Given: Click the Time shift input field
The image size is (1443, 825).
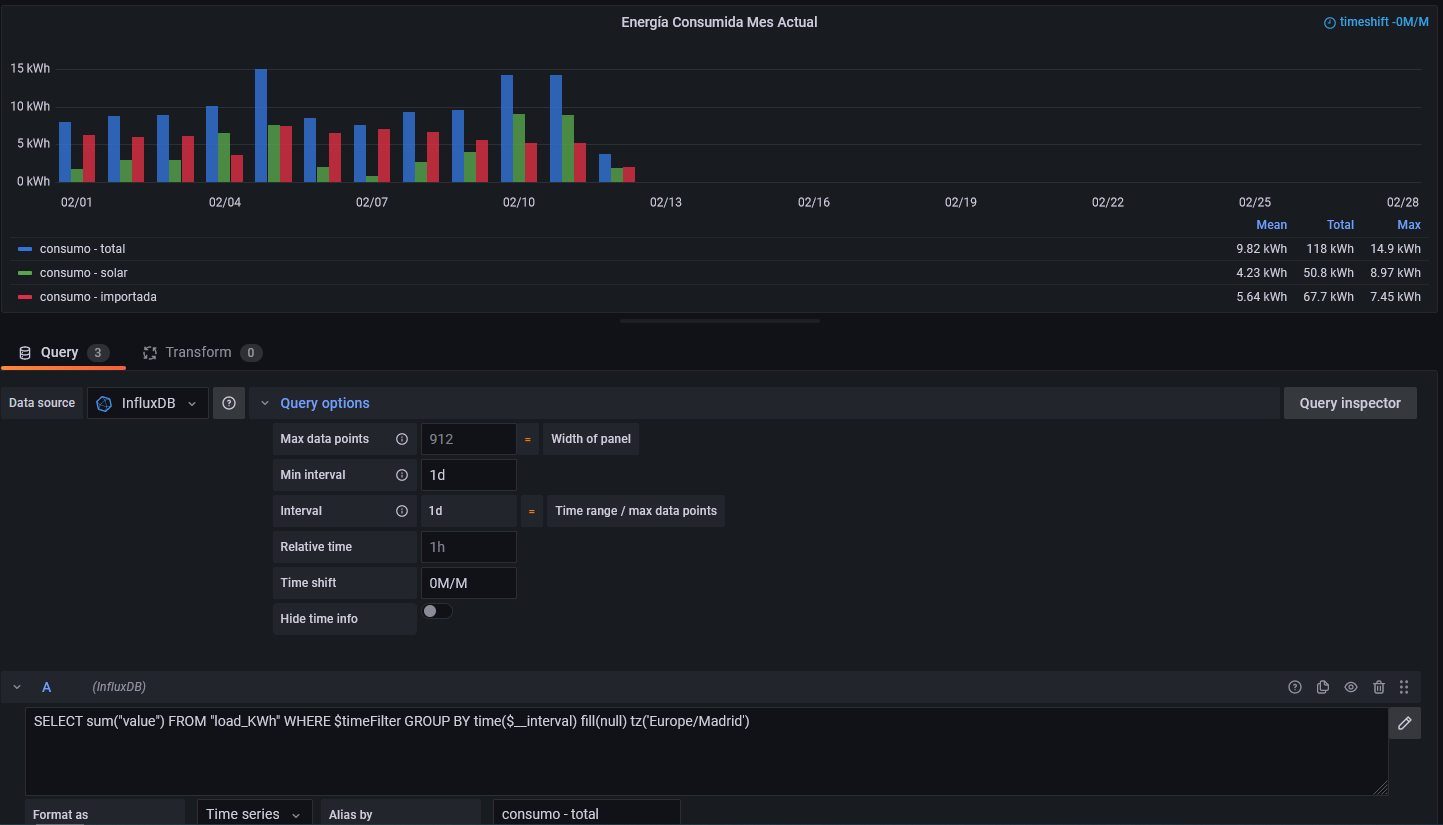Looking at the screenshot, I should click(468, 583).
